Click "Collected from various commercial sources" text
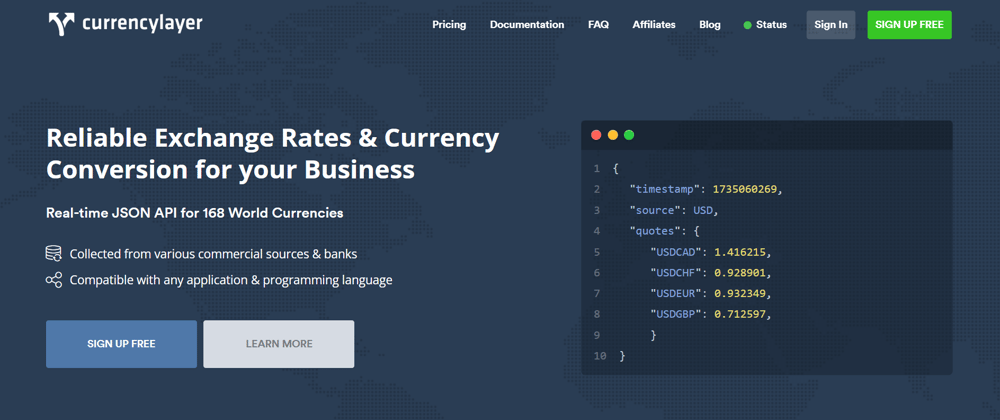The width and height of the screenshot is (1000, 420). 213,254
